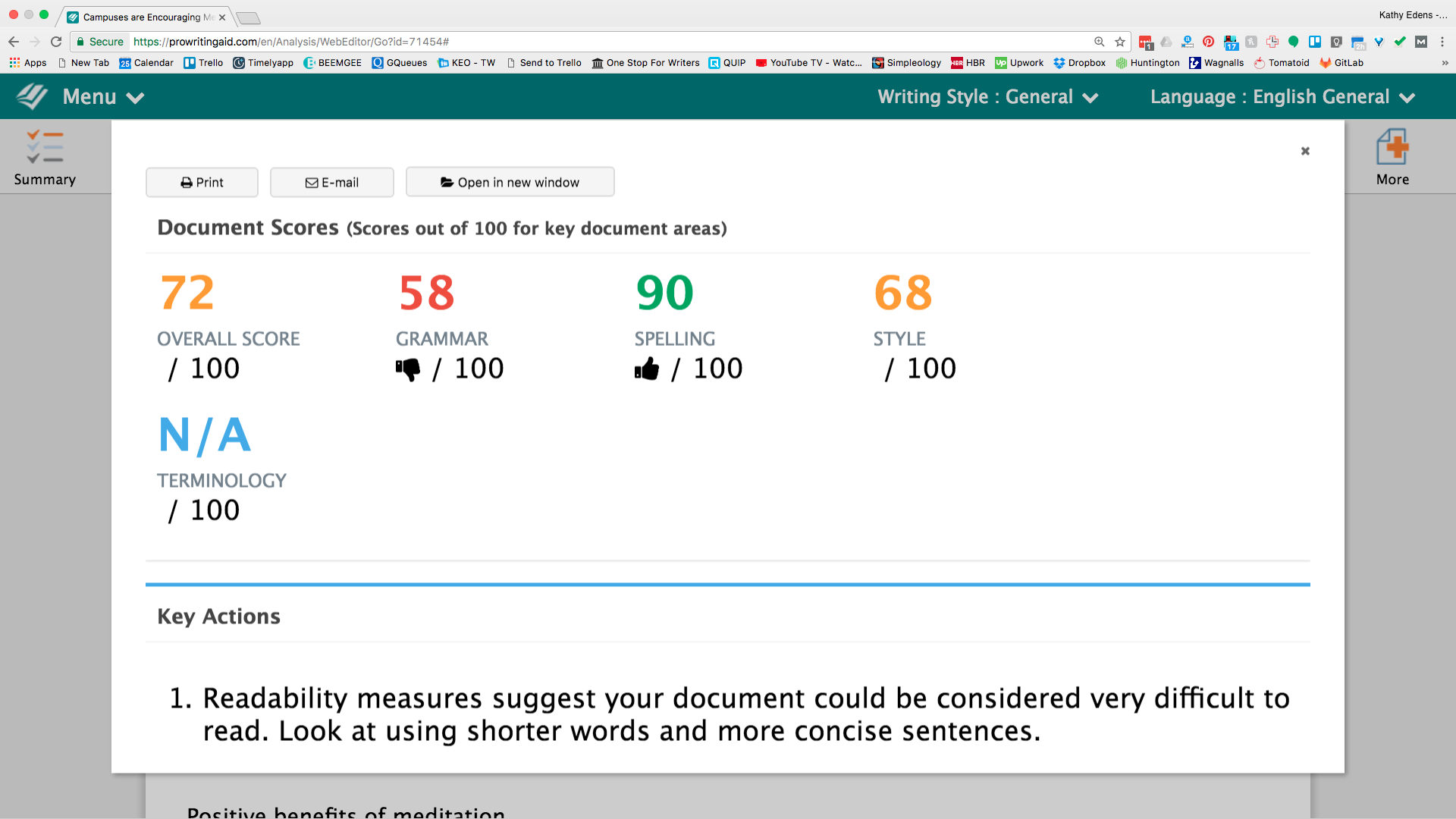Open the Google Drive extension icon
The image size is (1456, 819).
coord(1166,42)
